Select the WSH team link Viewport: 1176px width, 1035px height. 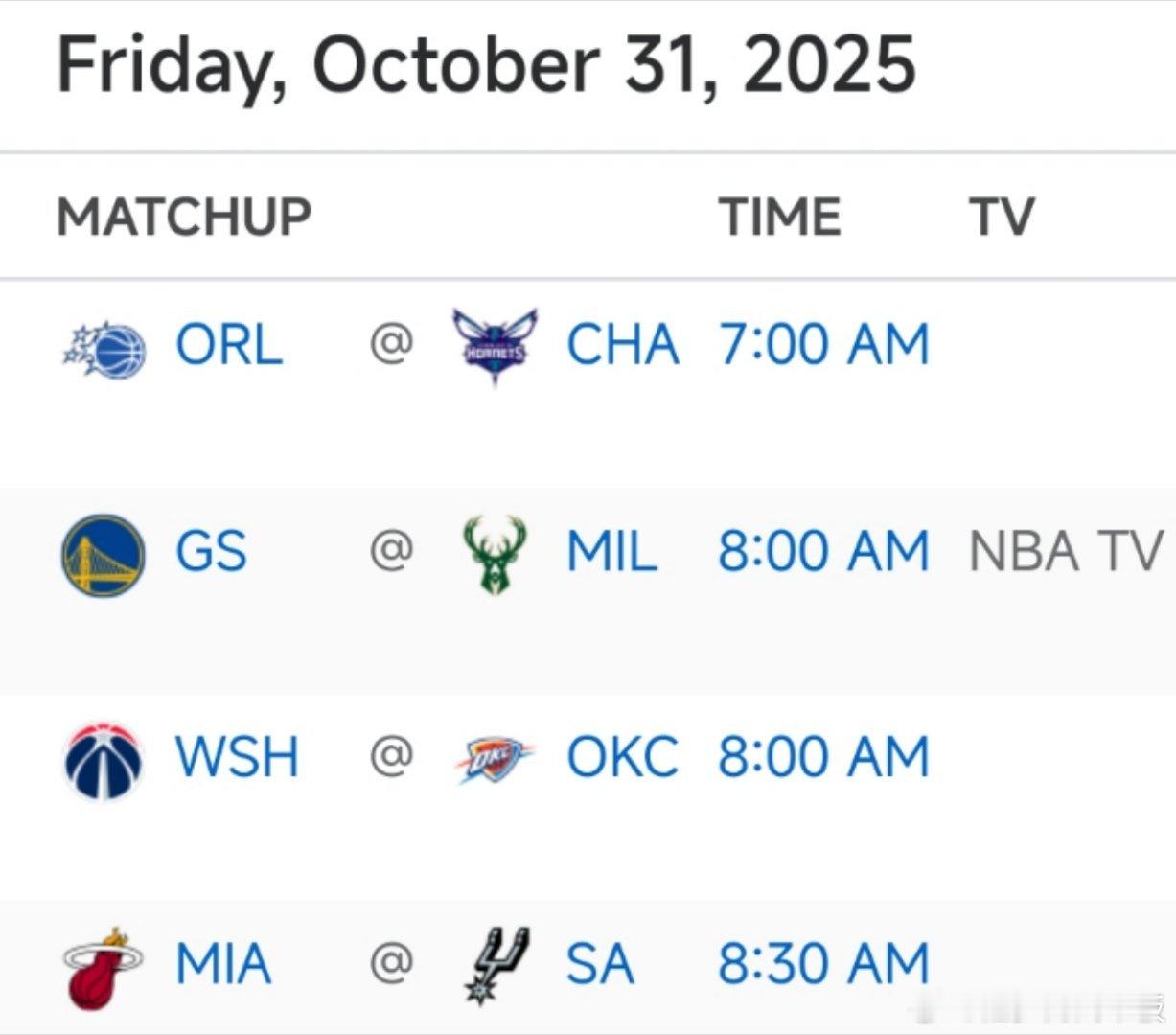(237, 757)
